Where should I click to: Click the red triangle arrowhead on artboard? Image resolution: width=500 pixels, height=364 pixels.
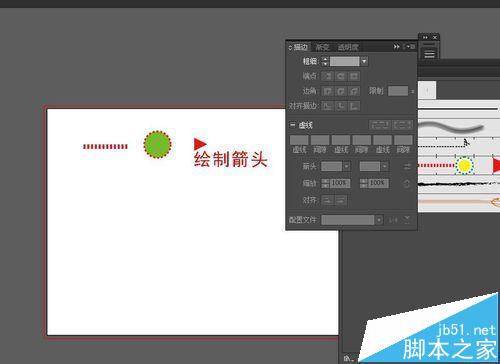[200, 144]
